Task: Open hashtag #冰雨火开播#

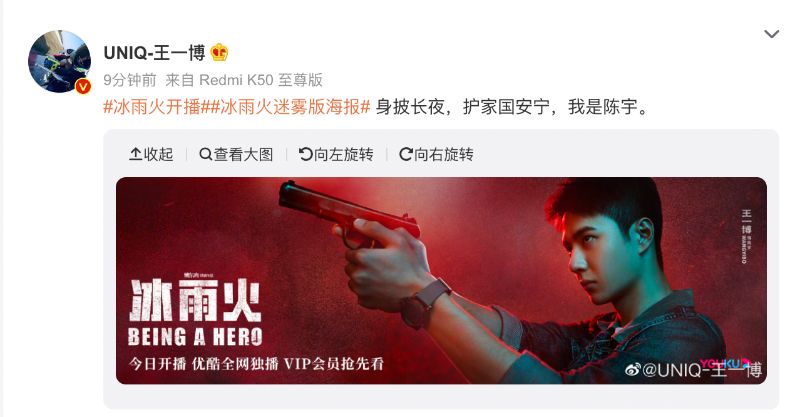Action: point(152,107)
